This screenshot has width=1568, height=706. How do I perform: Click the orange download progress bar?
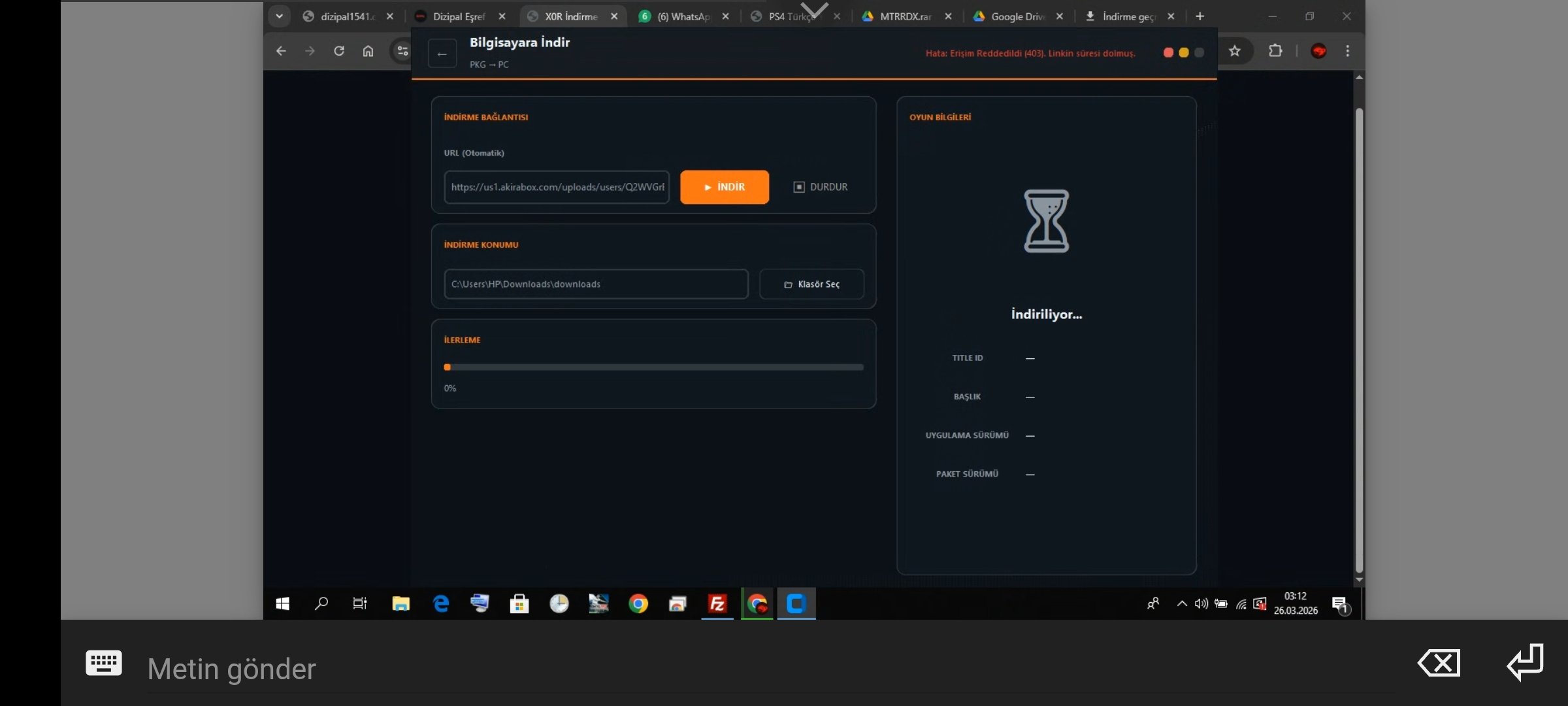(x=653, y=367)
